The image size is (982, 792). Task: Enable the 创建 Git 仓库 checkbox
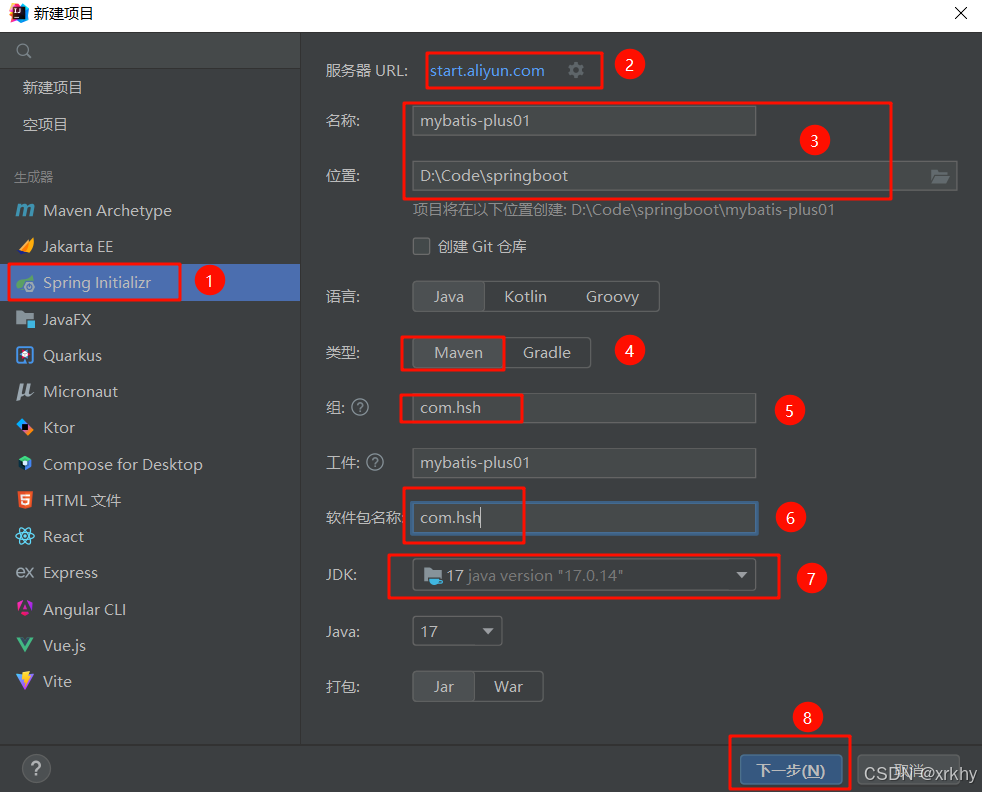(x=421, y=246)
